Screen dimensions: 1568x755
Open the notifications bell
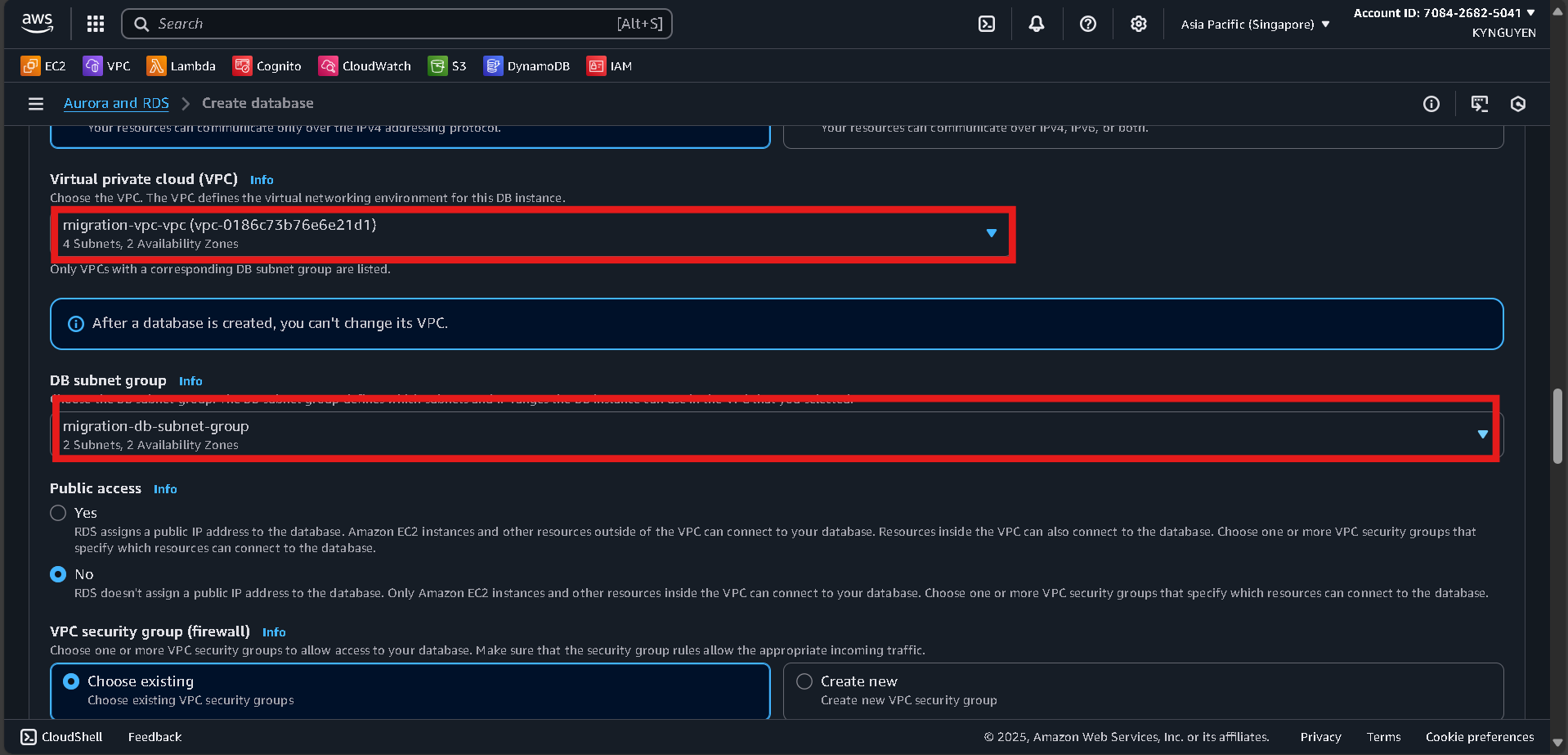click(1036, 24)
